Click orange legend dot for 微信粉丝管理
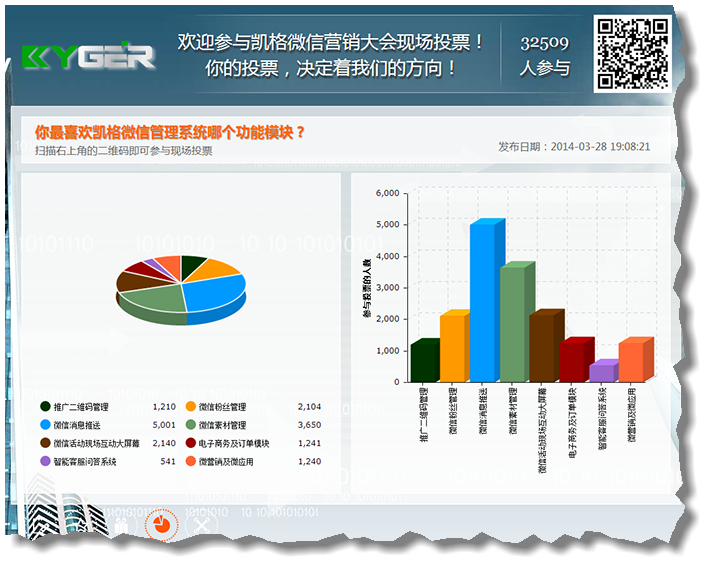The width and height of the screenshot is (710, 568). [x=191, y=406]
